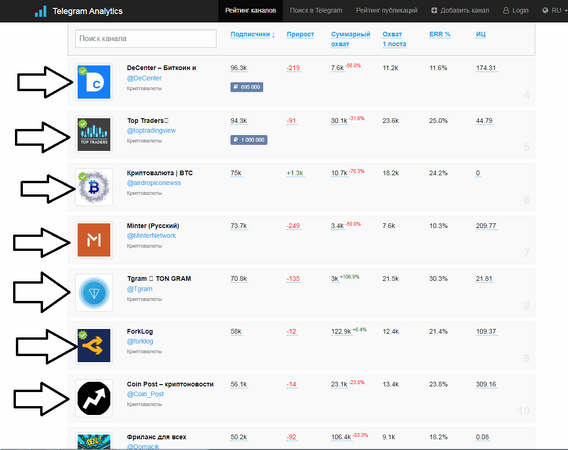Click the Telegram Analytics bar chart logo
Image resolution: width=568 pixels, height=450 pixels.
tap(41, 11)
